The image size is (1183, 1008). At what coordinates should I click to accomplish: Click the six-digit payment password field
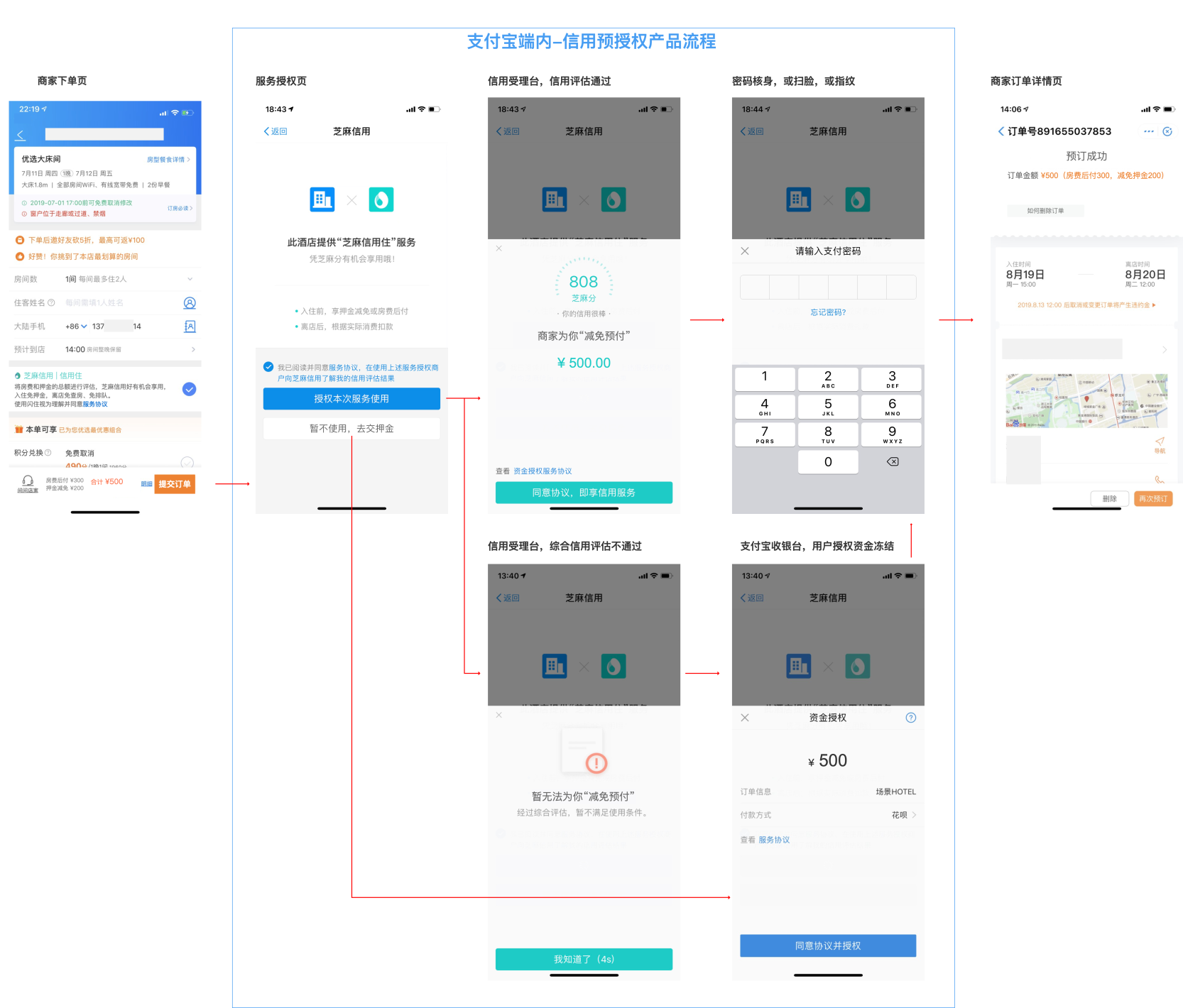pos(828,287)
